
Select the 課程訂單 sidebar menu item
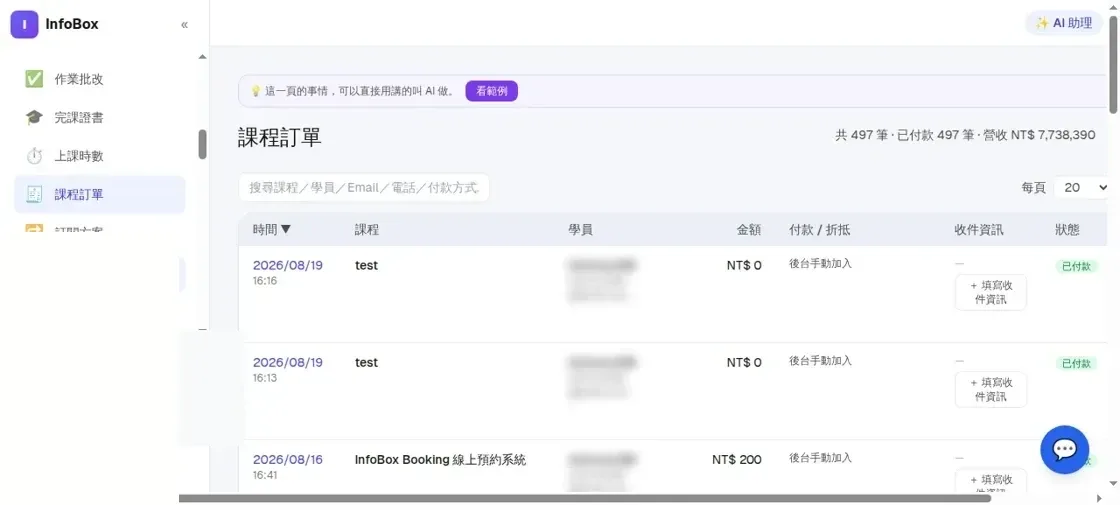99,194
